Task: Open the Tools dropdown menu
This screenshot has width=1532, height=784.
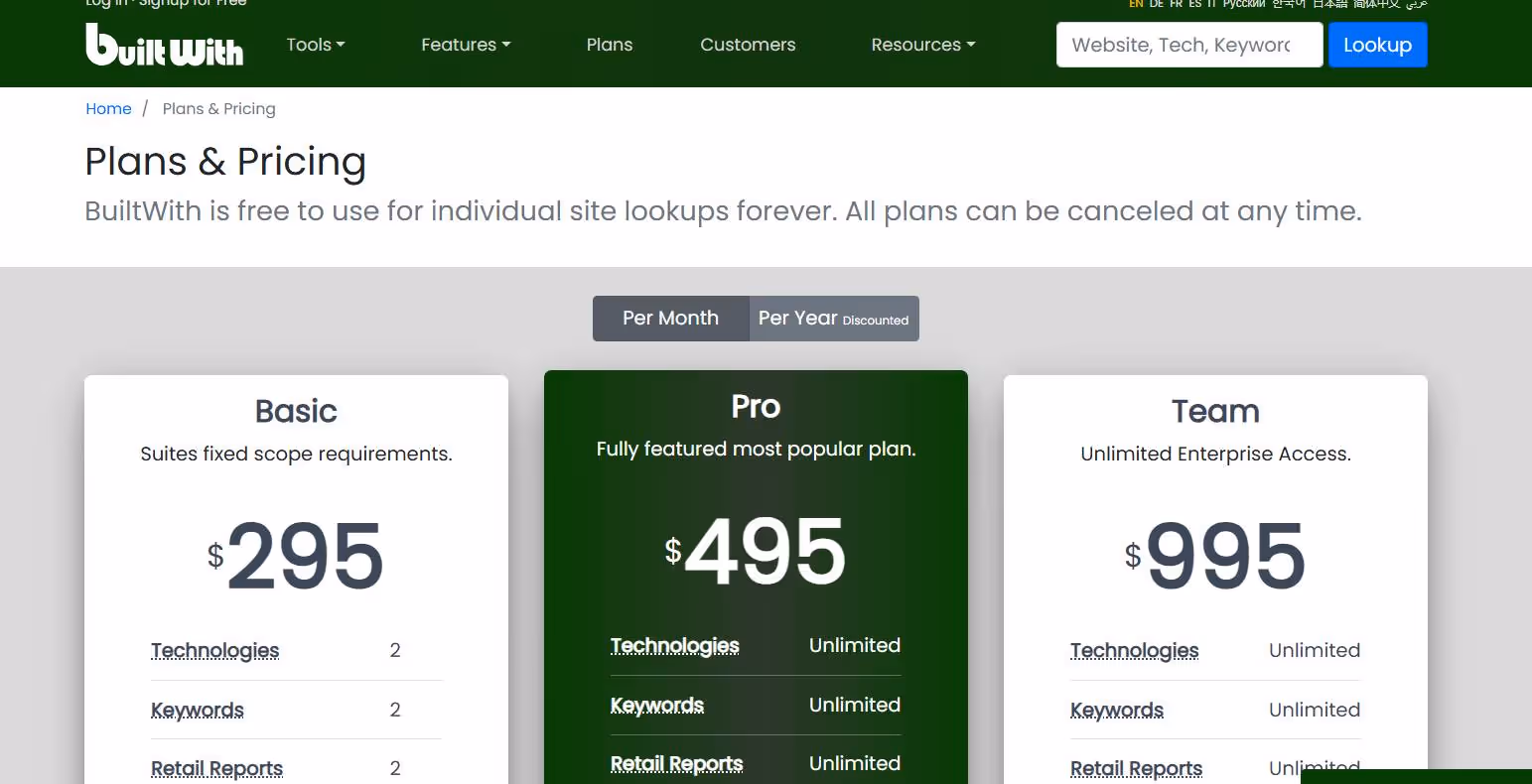Action: click(x=315, y=45)
